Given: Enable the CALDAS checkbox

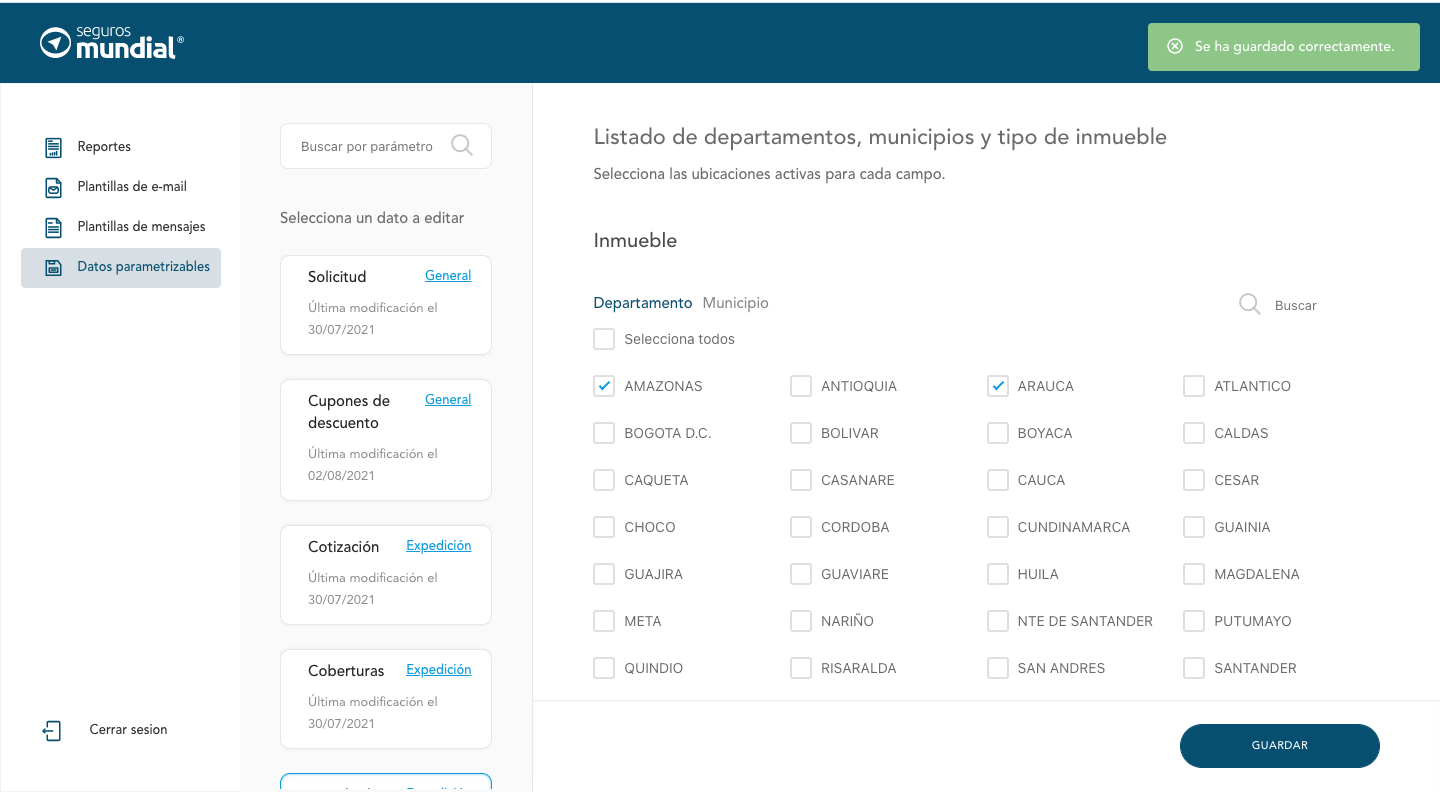Looking at the screenshot, I should click(x=1194, y=433).
